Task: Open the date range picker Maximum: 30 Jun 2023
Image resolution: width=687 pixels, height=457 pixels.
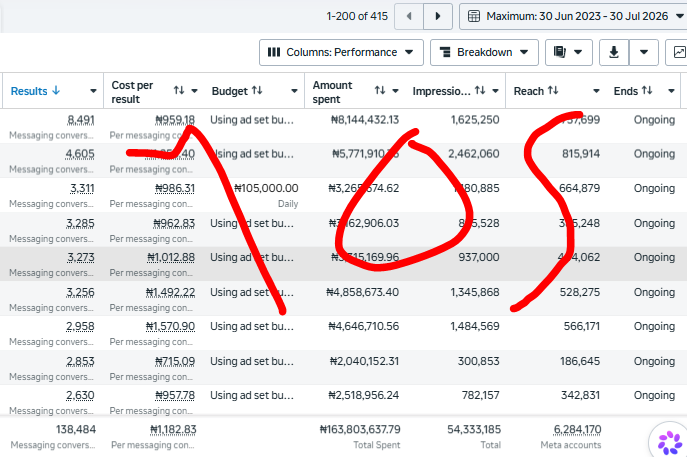Action: coord(575,16)
